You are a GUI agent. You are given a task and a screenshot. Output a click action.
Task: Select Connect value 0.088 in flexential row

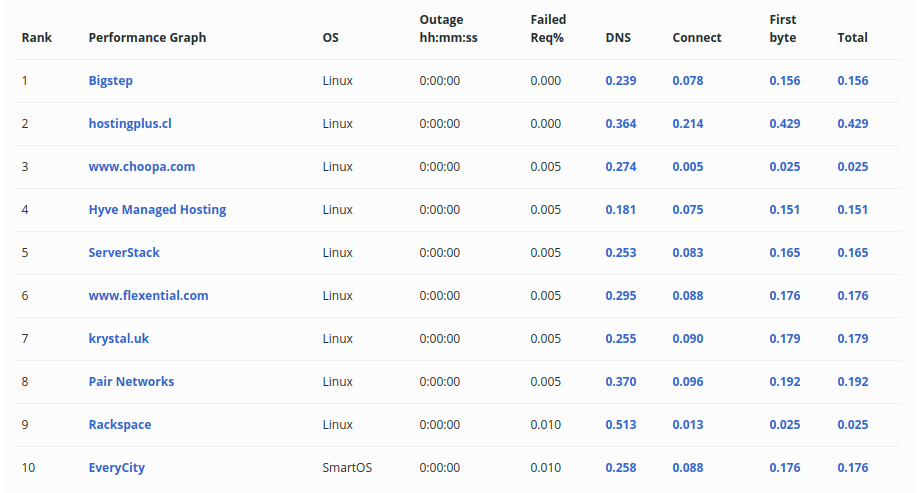pyautogui.click(x=688, y=296)
